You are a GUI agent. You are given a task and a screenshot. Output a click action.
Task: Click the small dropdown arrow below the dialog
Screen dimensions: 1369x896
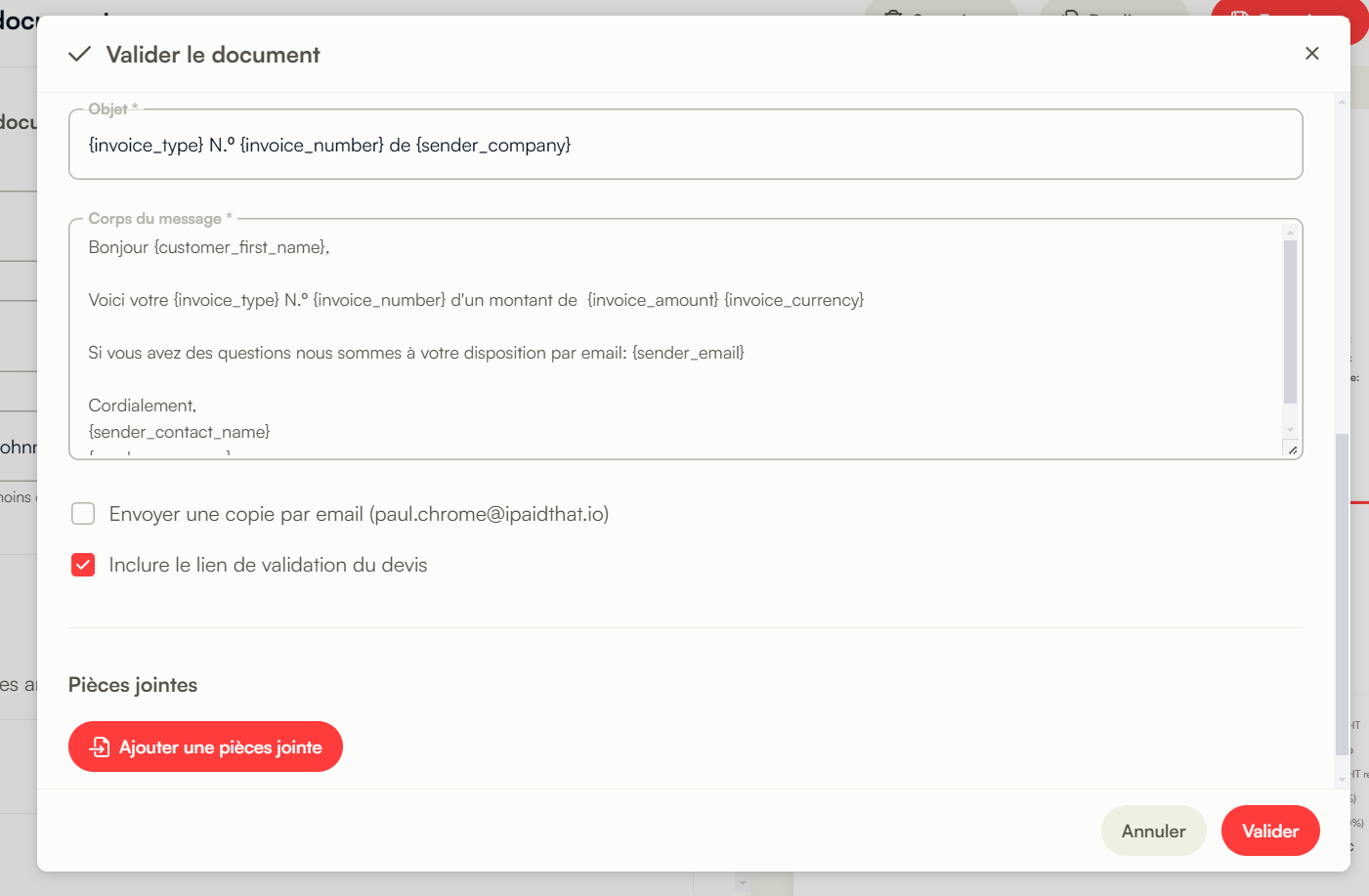point(743,883)
